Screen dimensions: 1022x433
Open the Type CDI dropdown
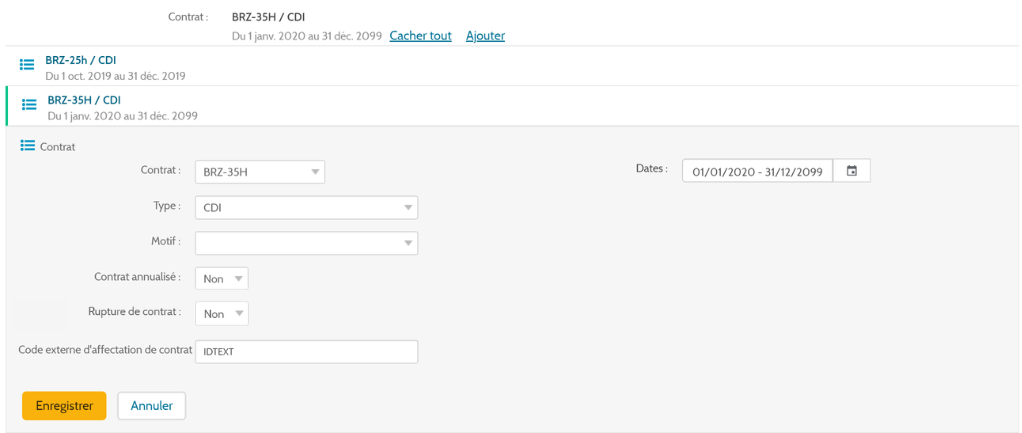coord(306,208)
